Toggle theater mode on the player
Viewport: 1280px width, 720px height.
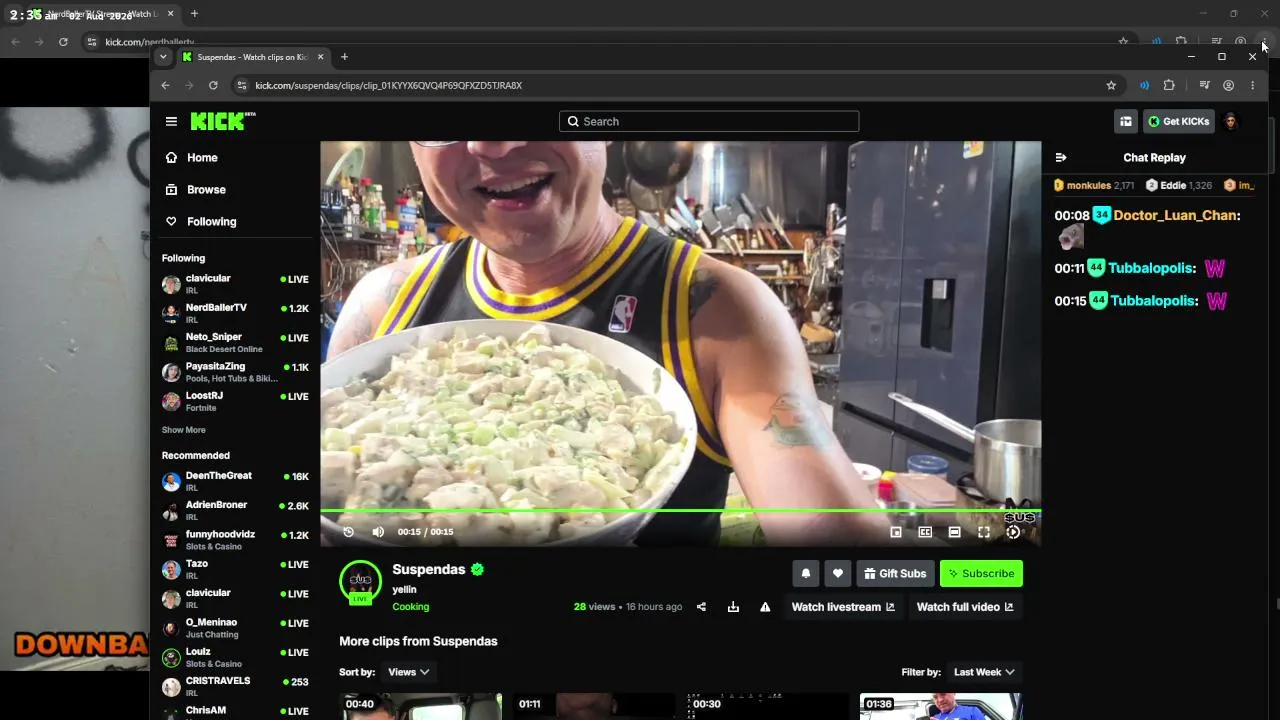[x=954, y=532]
